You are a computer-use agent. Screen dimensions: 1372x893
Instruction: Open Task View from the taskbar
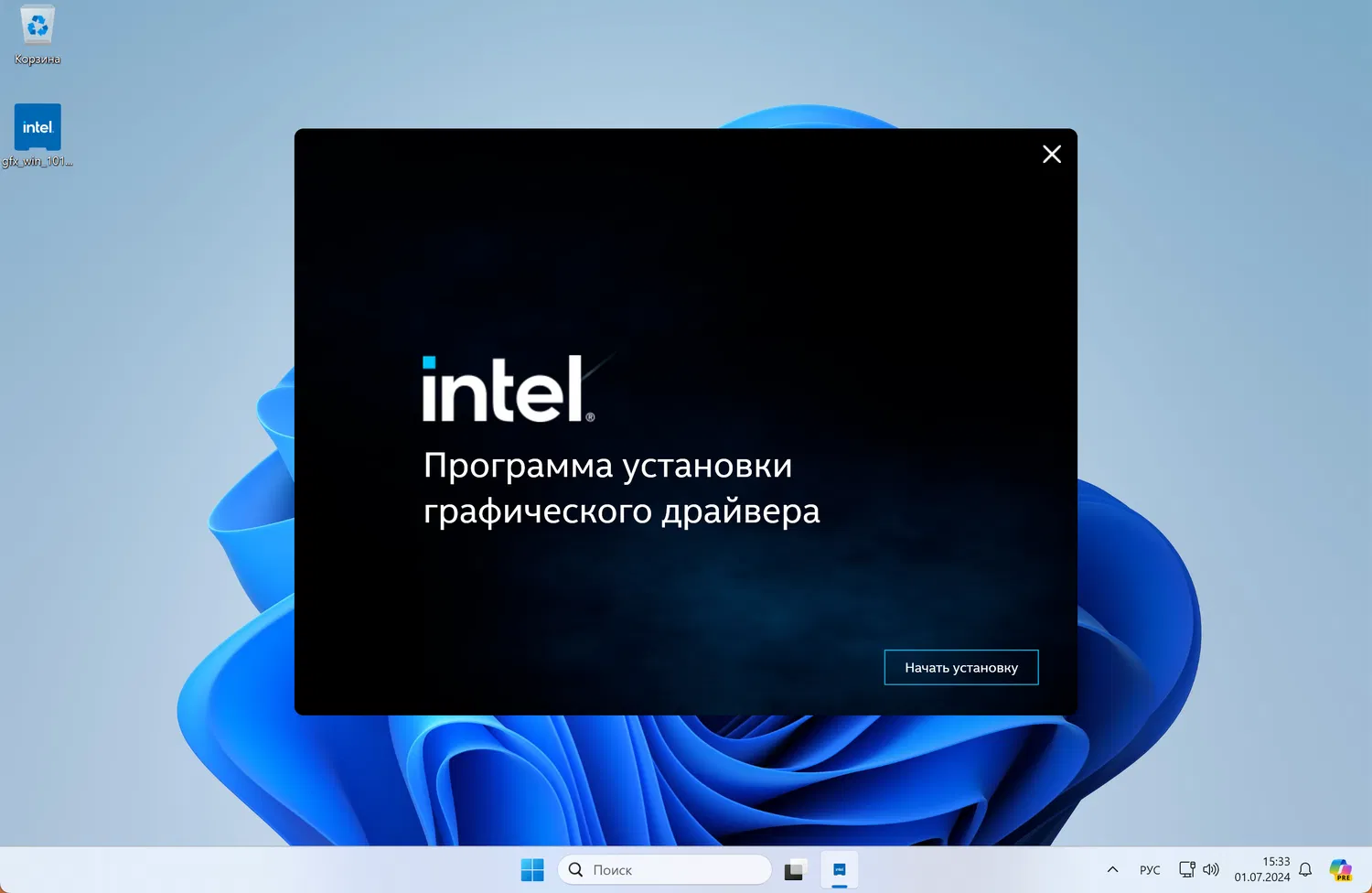[x=795, y=869]
